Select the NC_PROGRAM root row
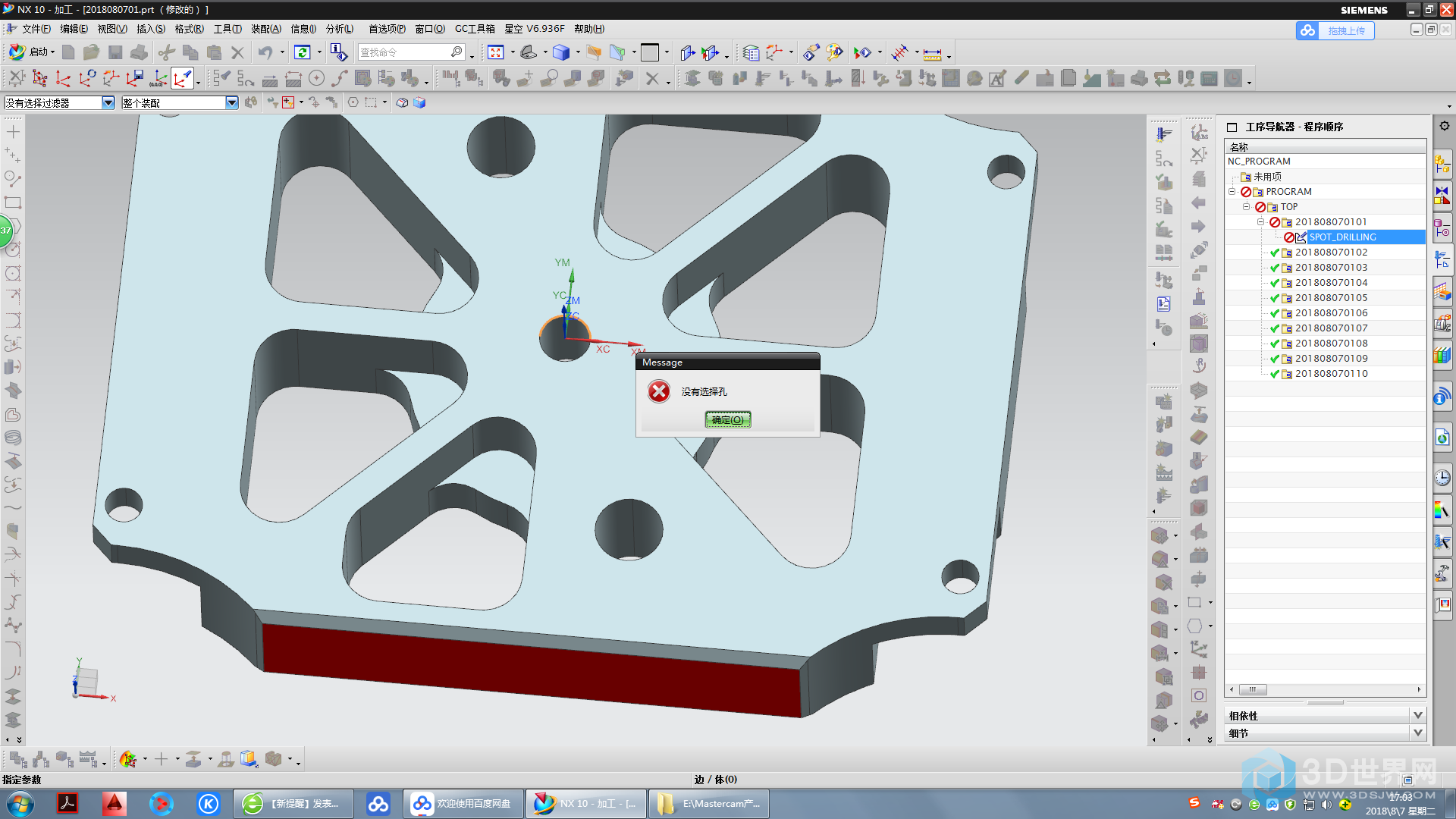1456x819 pixels. (x=1325, y=162)
